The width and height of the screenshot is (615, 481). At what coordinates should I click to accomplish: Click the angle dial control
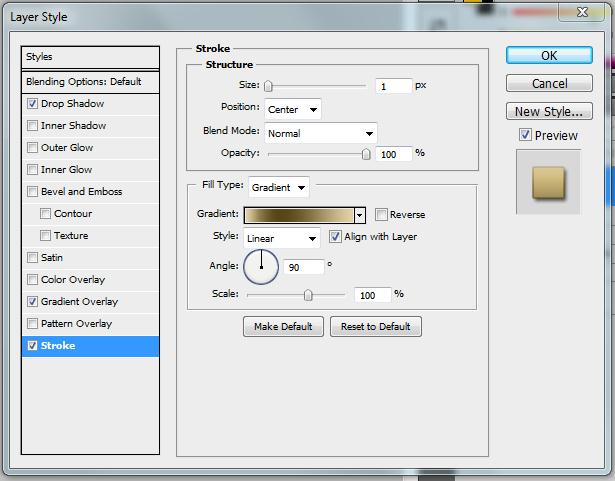pyautogui.click(x=261, y=266)
